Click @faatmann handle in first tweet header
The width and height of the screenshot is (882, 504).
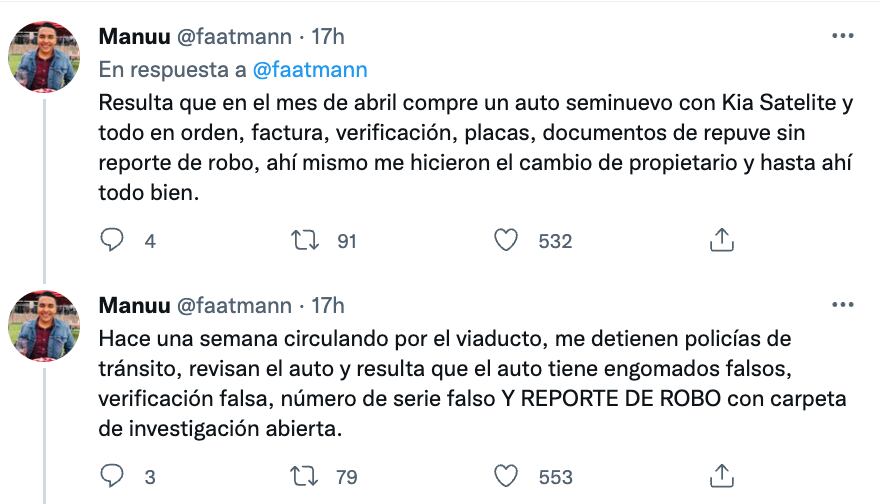click(234, 37)
